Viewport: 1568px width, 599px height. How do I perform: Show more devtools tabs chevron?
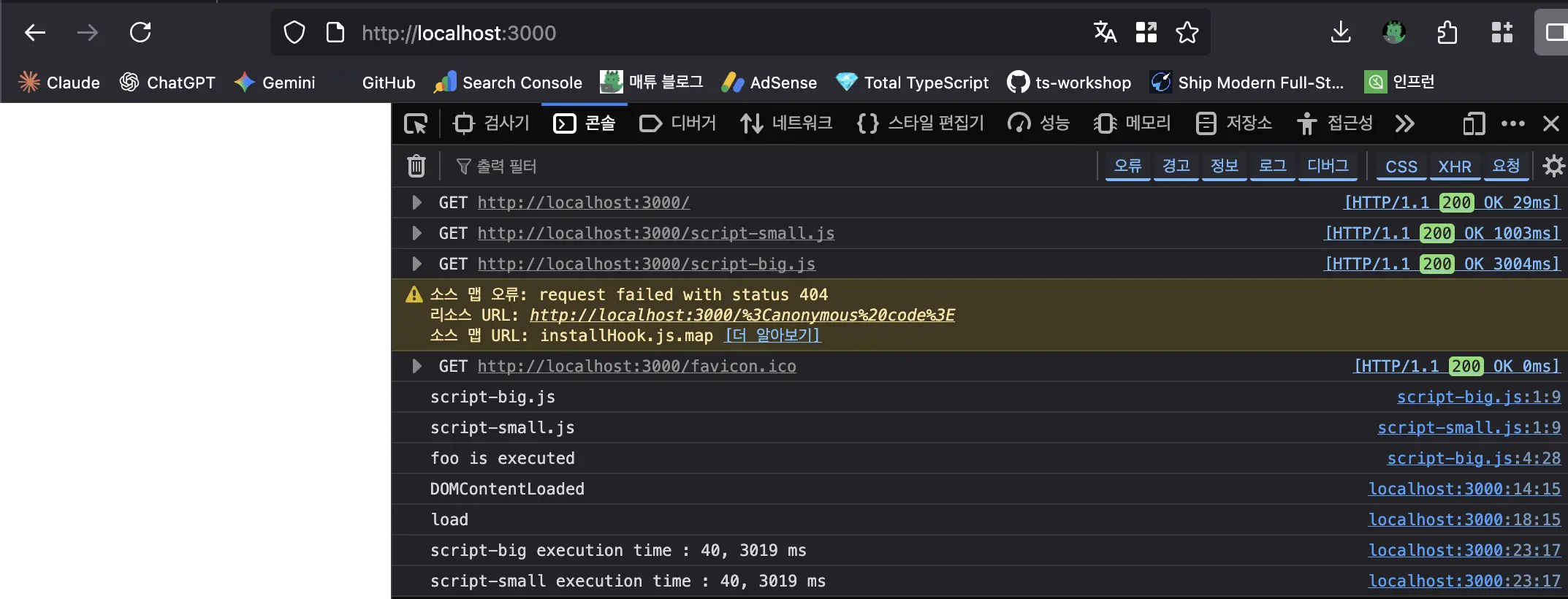[1404, 124]
